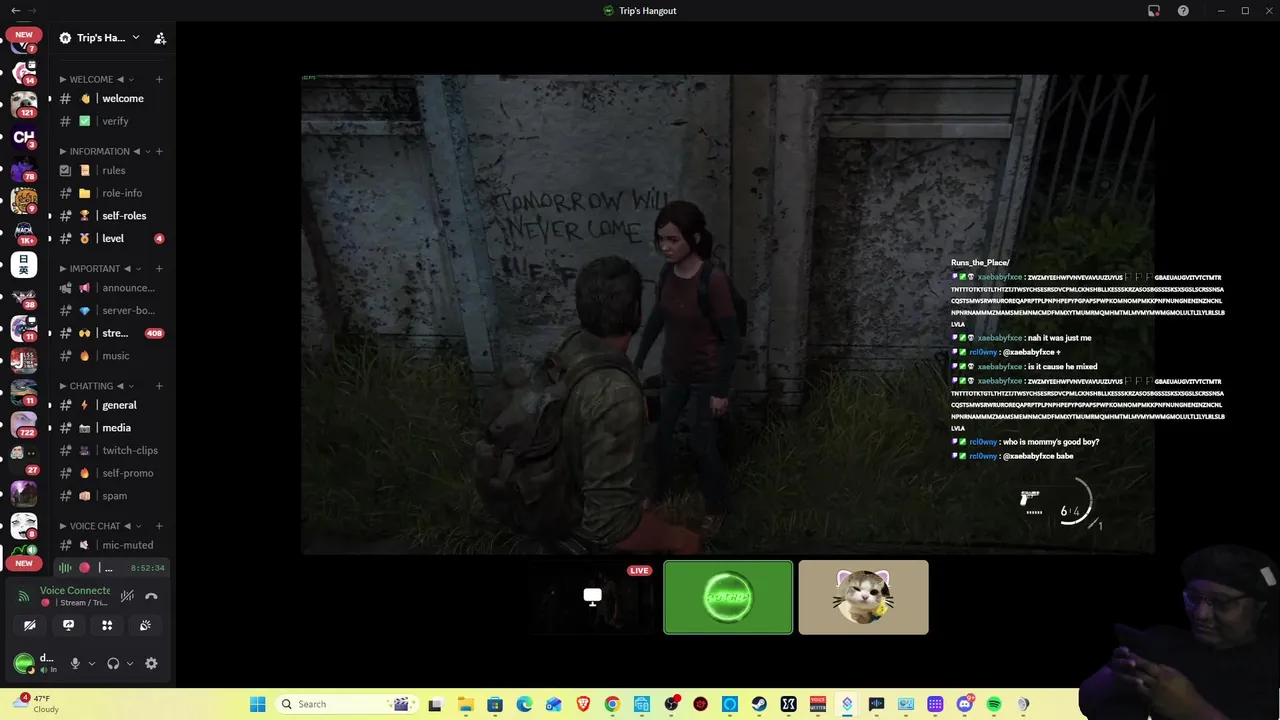This screenshot has width=1280, height=720.
Task: Collapse the IMPORTANT category
Action: pyautogui.click(x=100, y=268)
